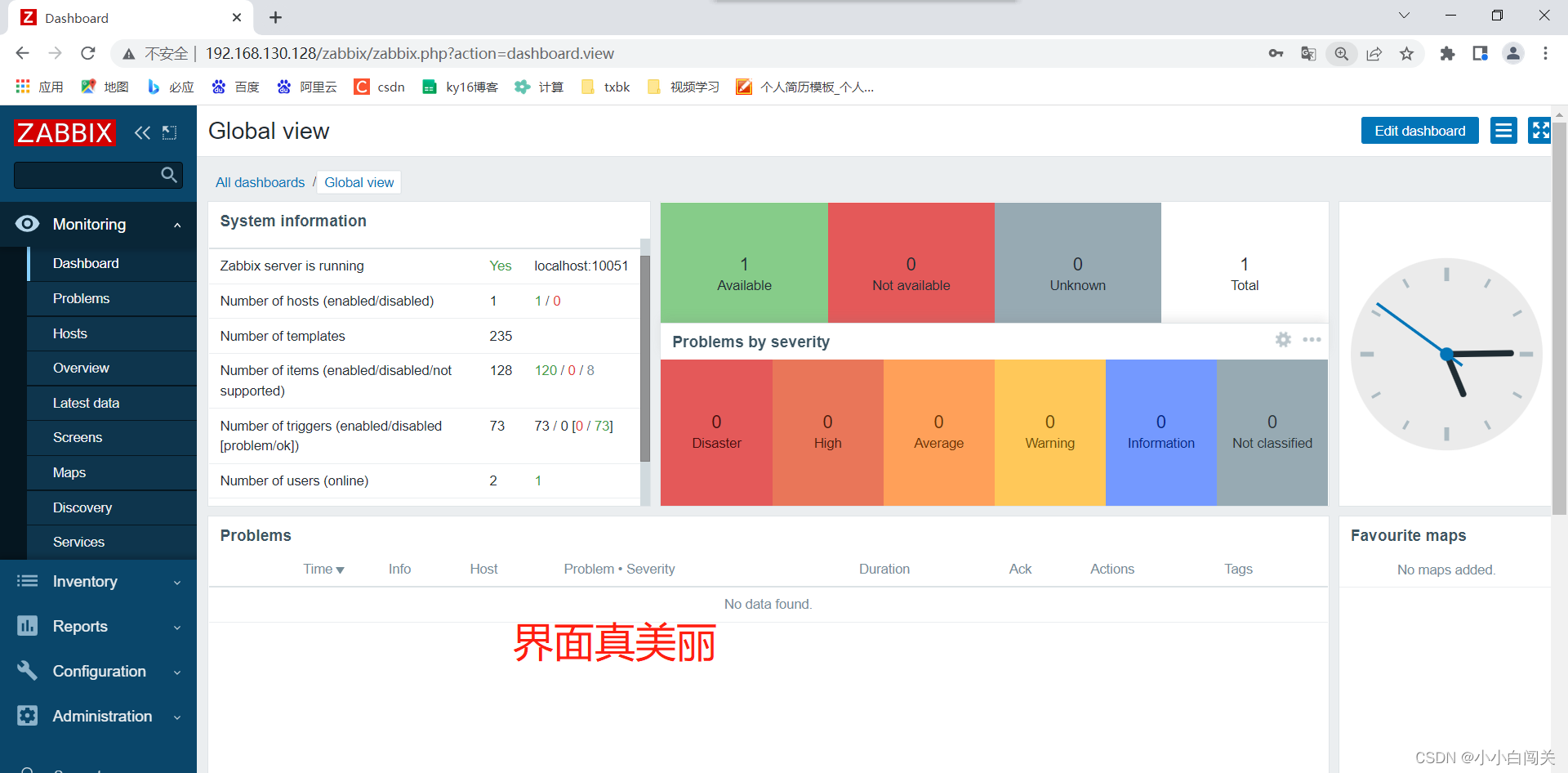Click the Administration gear icon

pos(27,716)
